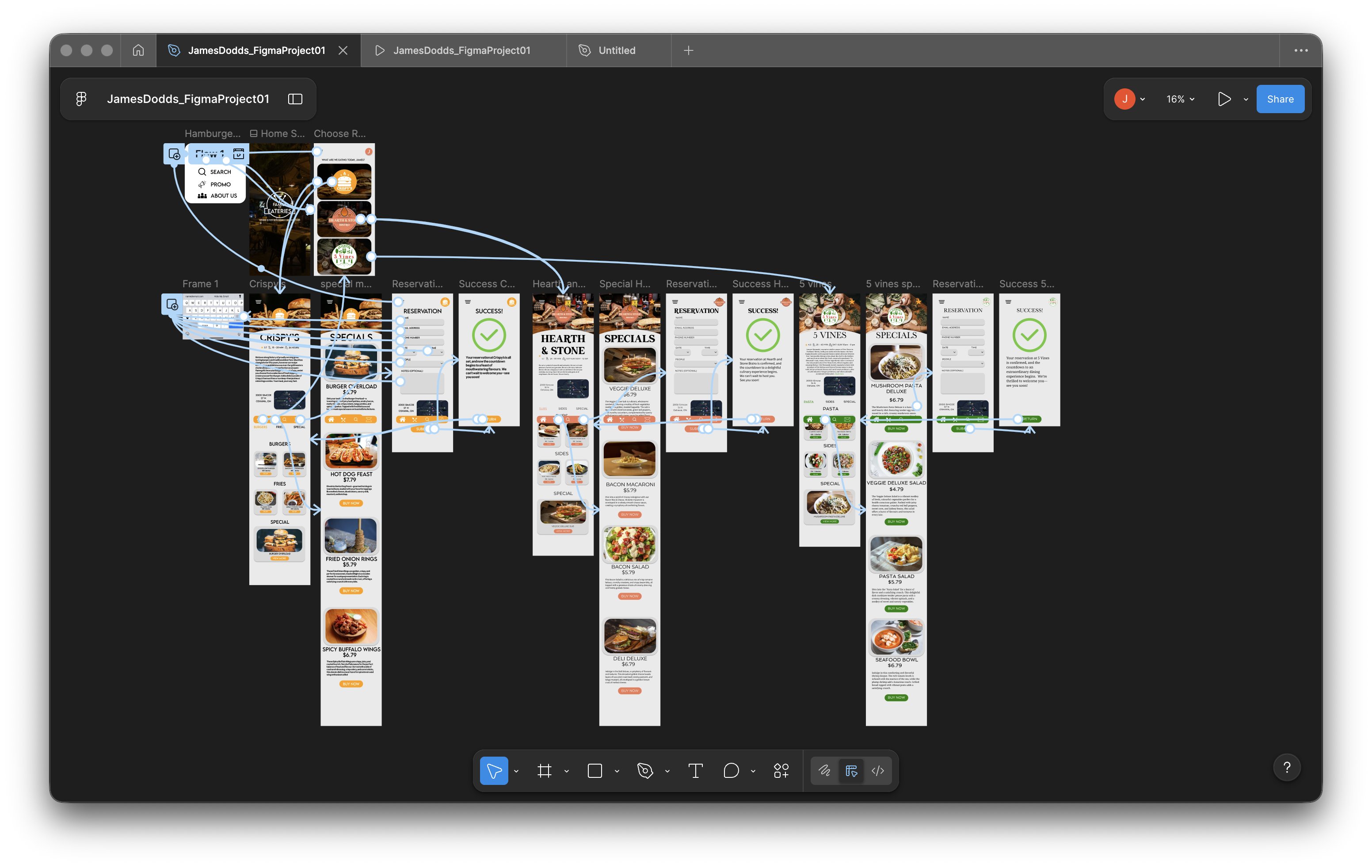Expand the Move tool options chevron
1372x868 pixels.
[x=516, y=771]
